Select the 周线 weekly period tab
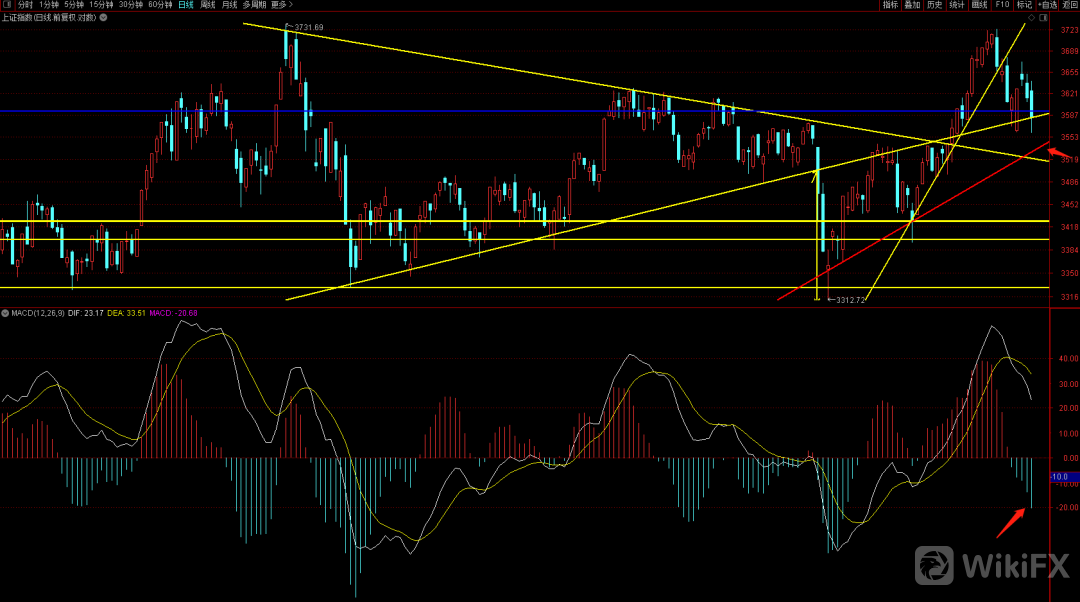 (208, 5)
